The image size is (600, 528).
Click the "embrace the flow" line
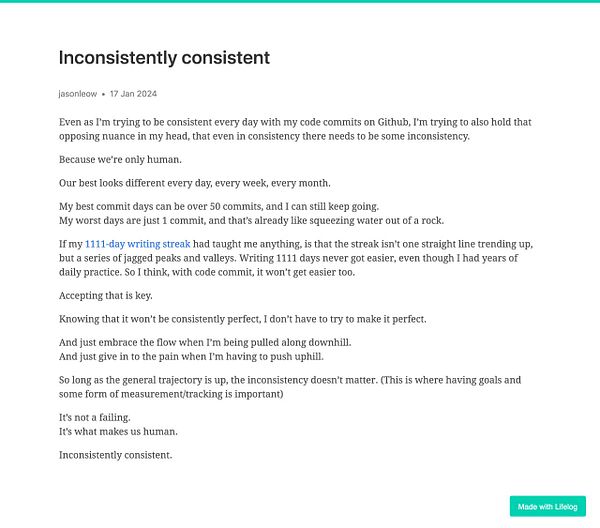(205, 342)
